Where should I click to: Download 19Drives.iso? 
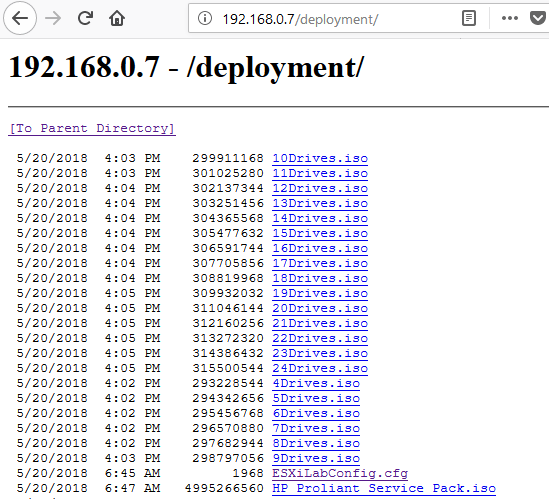(320, 293)
